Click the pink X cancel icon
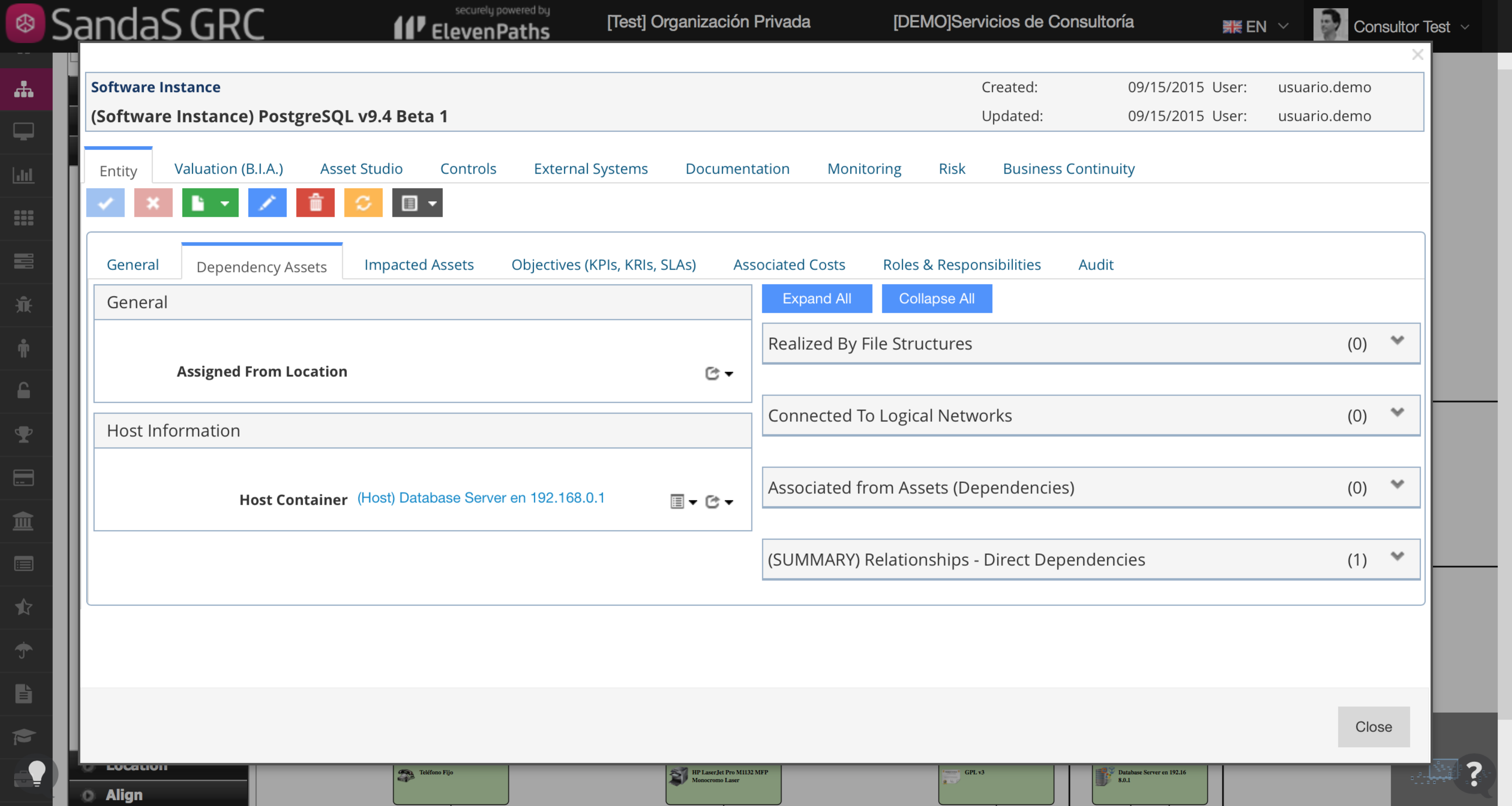 pyautogui.click(x=153, y=203)
